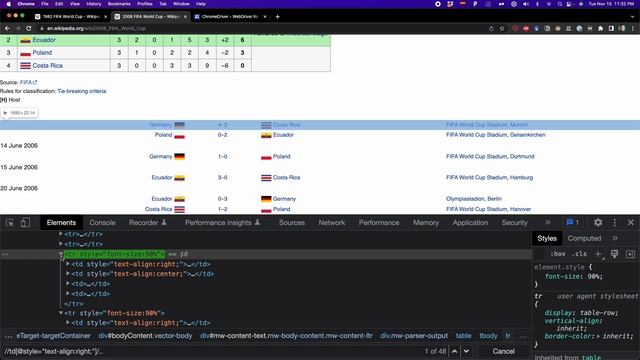Viewport: 640px width, 360px height.
Task: Open the Application tab
Action: [470, 222]
